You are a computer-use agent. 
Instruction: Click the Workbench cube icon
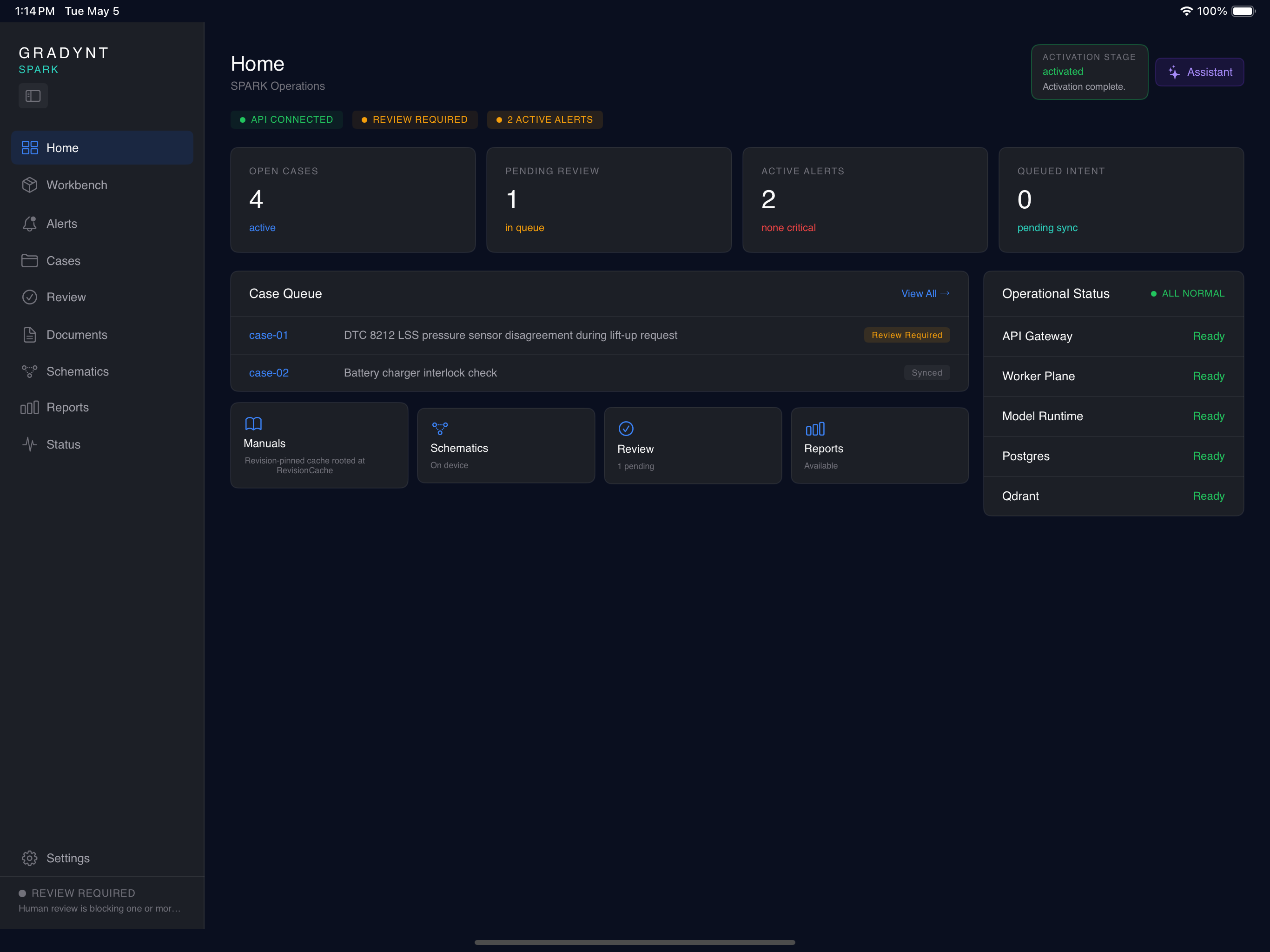pyautogui.click(x=29, y=185)
